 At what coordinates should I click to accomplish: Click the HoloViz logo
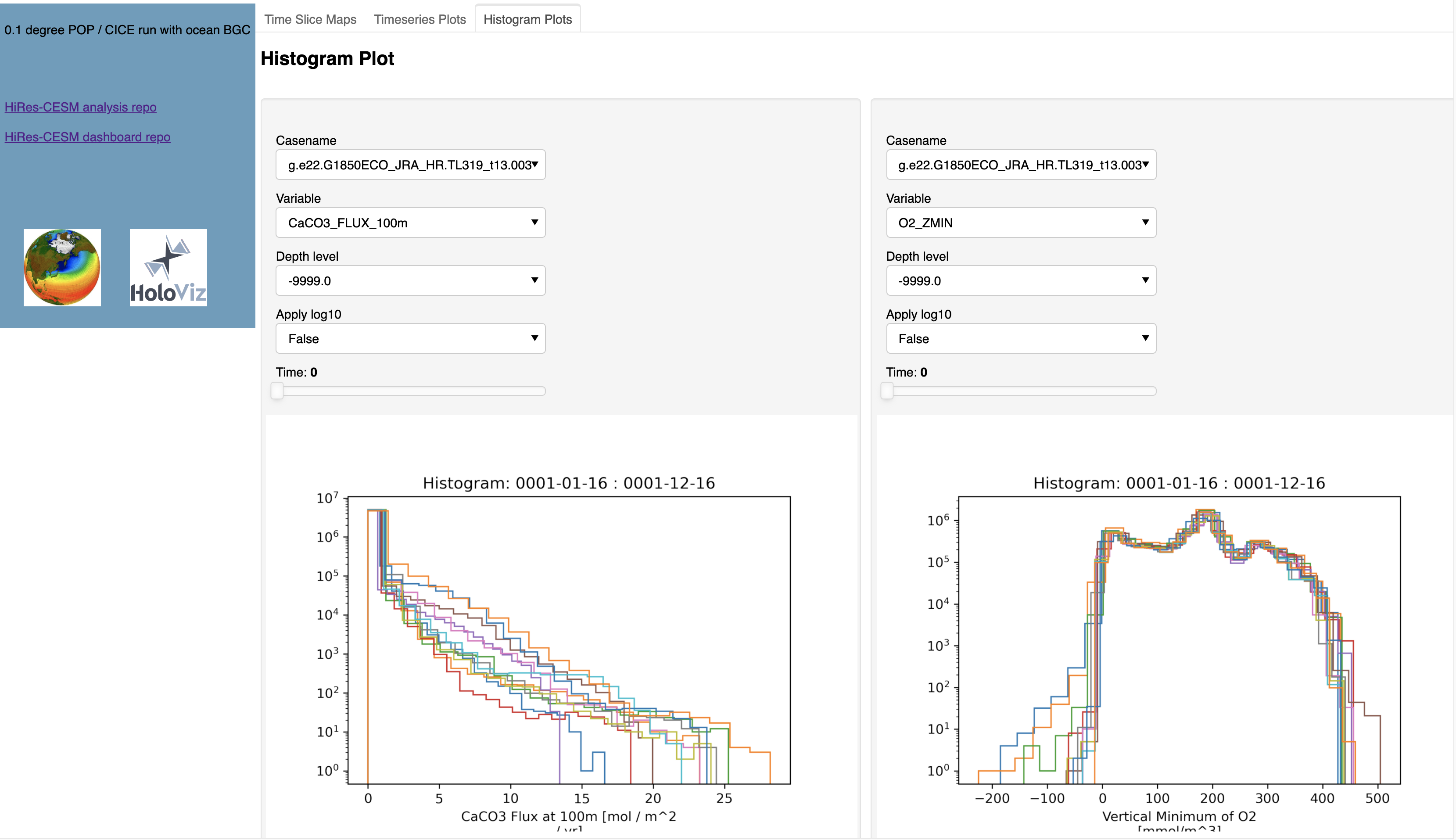(169, 268)
